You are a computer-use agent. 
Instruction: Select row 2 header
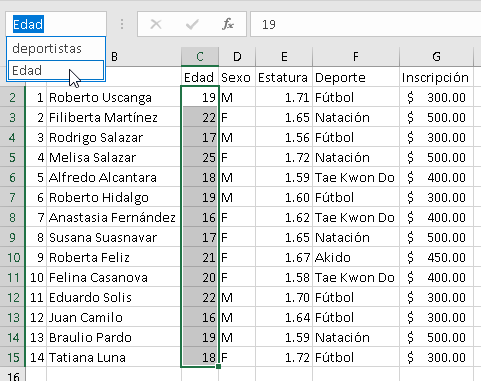coord(12,97)
